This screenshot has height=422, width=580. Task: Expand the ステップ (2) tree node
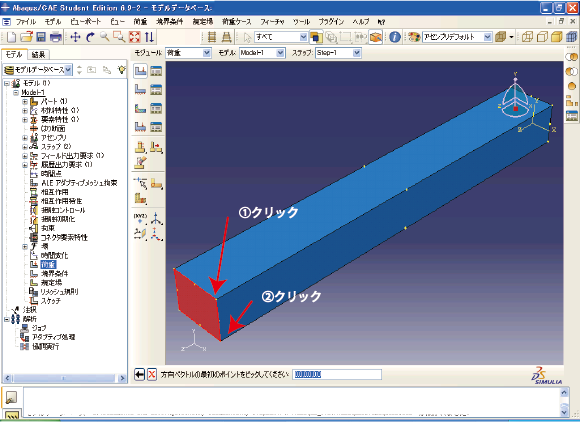[x=25, y=146]
